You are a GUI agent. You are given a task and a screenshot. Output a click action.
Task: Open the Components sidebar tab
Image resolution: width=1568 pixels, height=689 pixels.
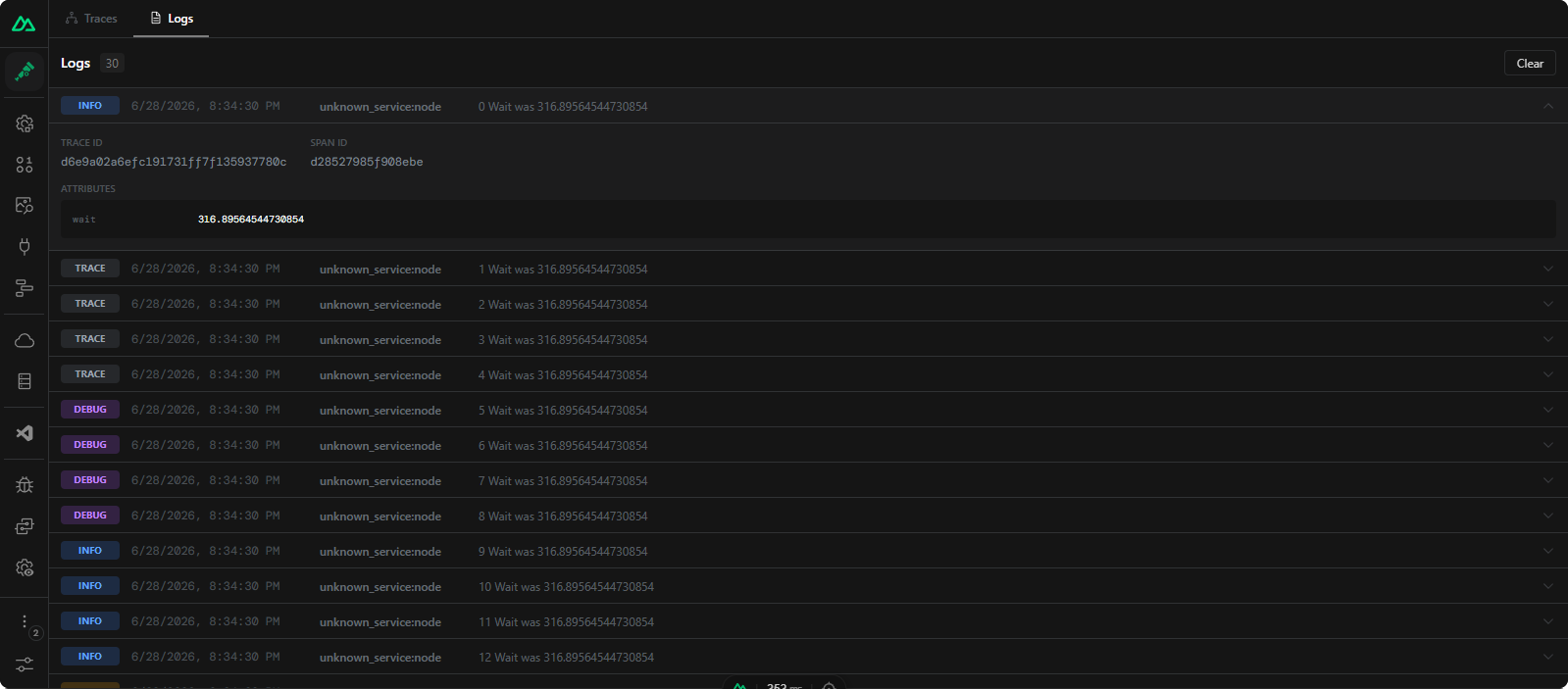tap(25, 165)
